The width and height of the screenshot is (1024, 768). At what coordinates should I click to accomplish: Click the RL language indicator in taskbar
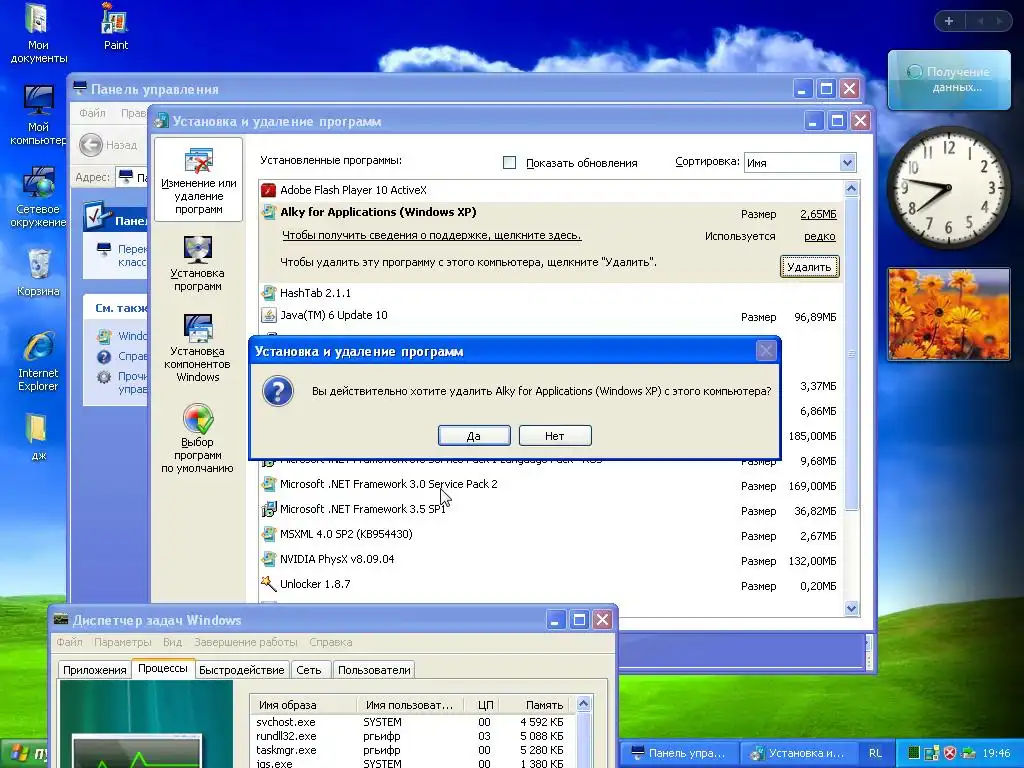click(875, 754)
